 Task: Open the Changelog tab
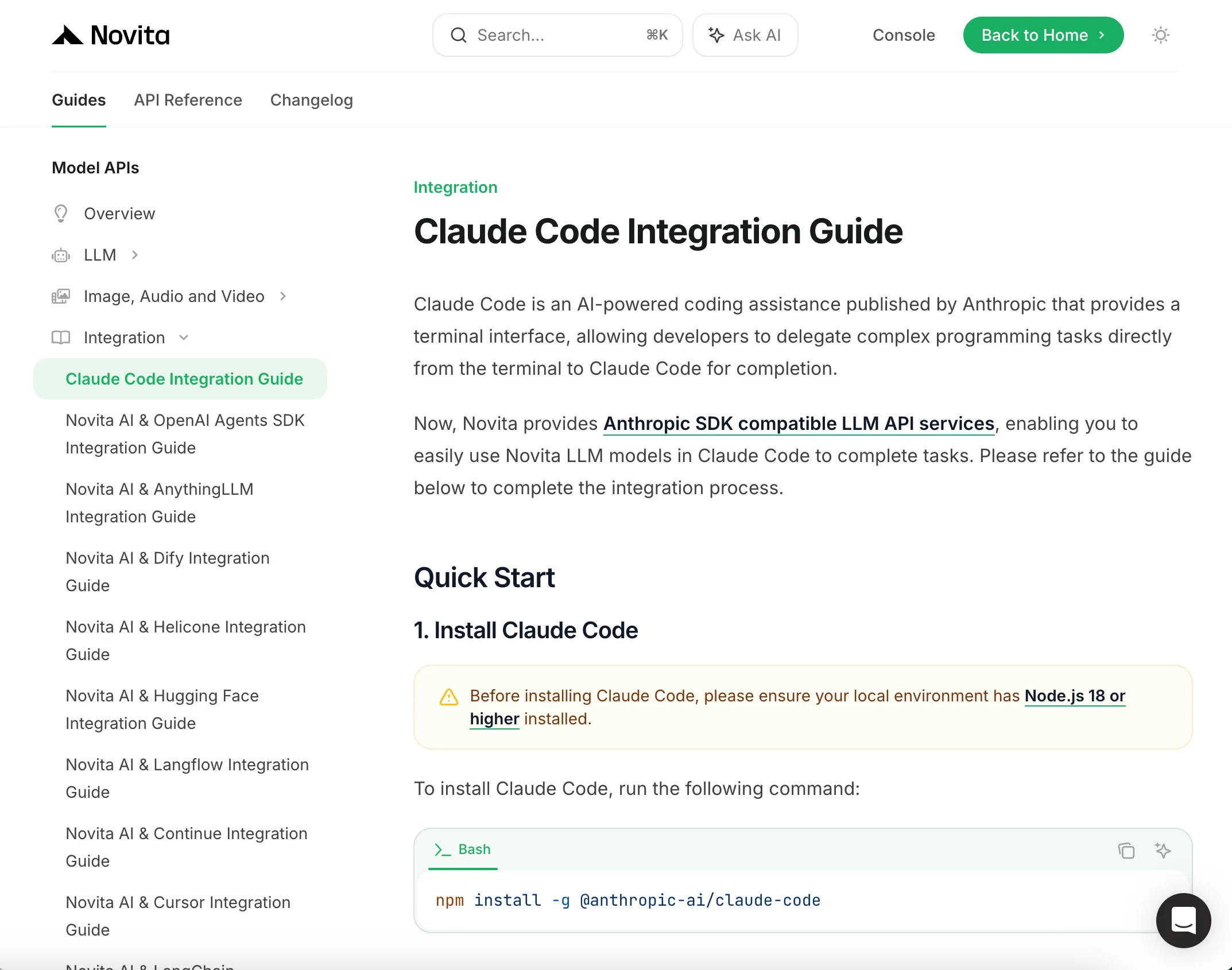coord(311,100)
